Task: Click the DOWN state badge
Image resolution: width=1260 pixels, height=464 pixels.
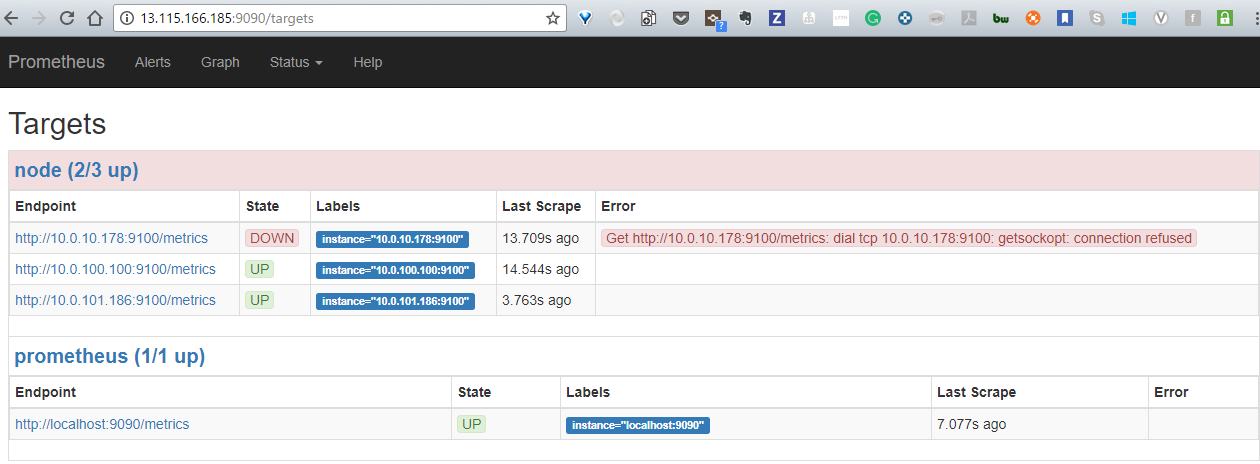Action: 272,238
